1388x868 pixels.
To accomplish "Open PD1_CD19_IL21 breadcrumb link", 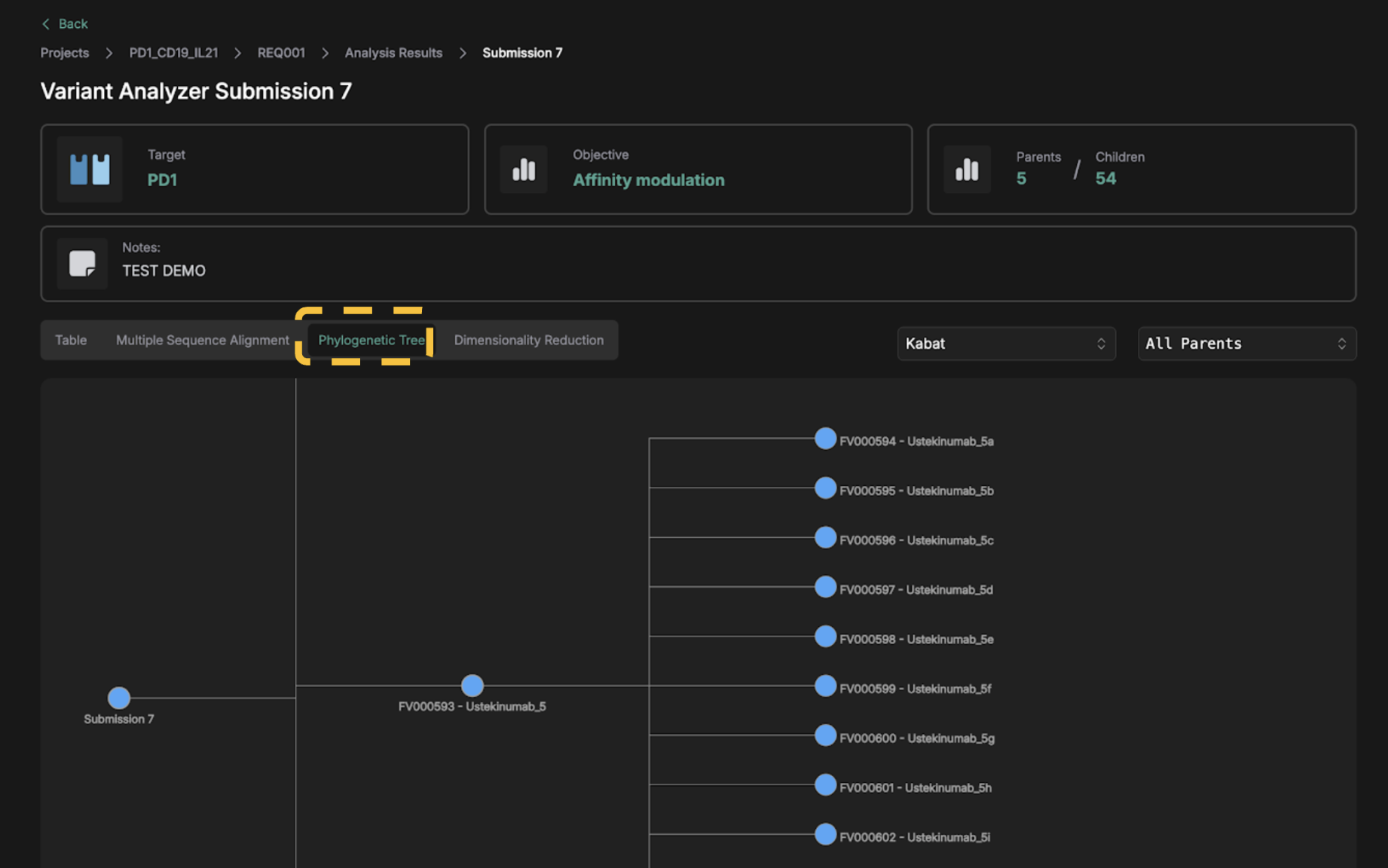I will point(173,53).
